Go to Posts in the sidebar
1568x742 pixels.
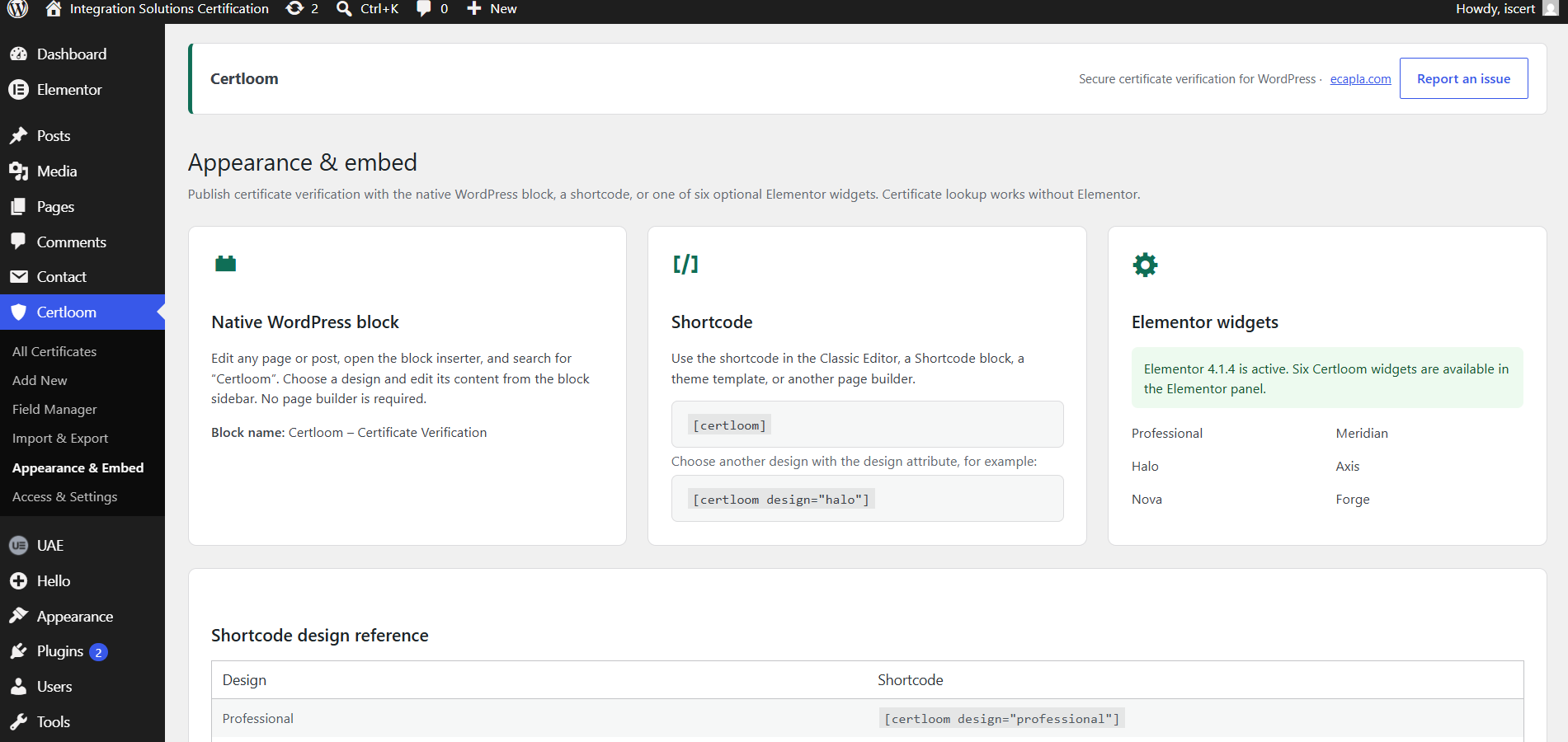coord(82,136)
